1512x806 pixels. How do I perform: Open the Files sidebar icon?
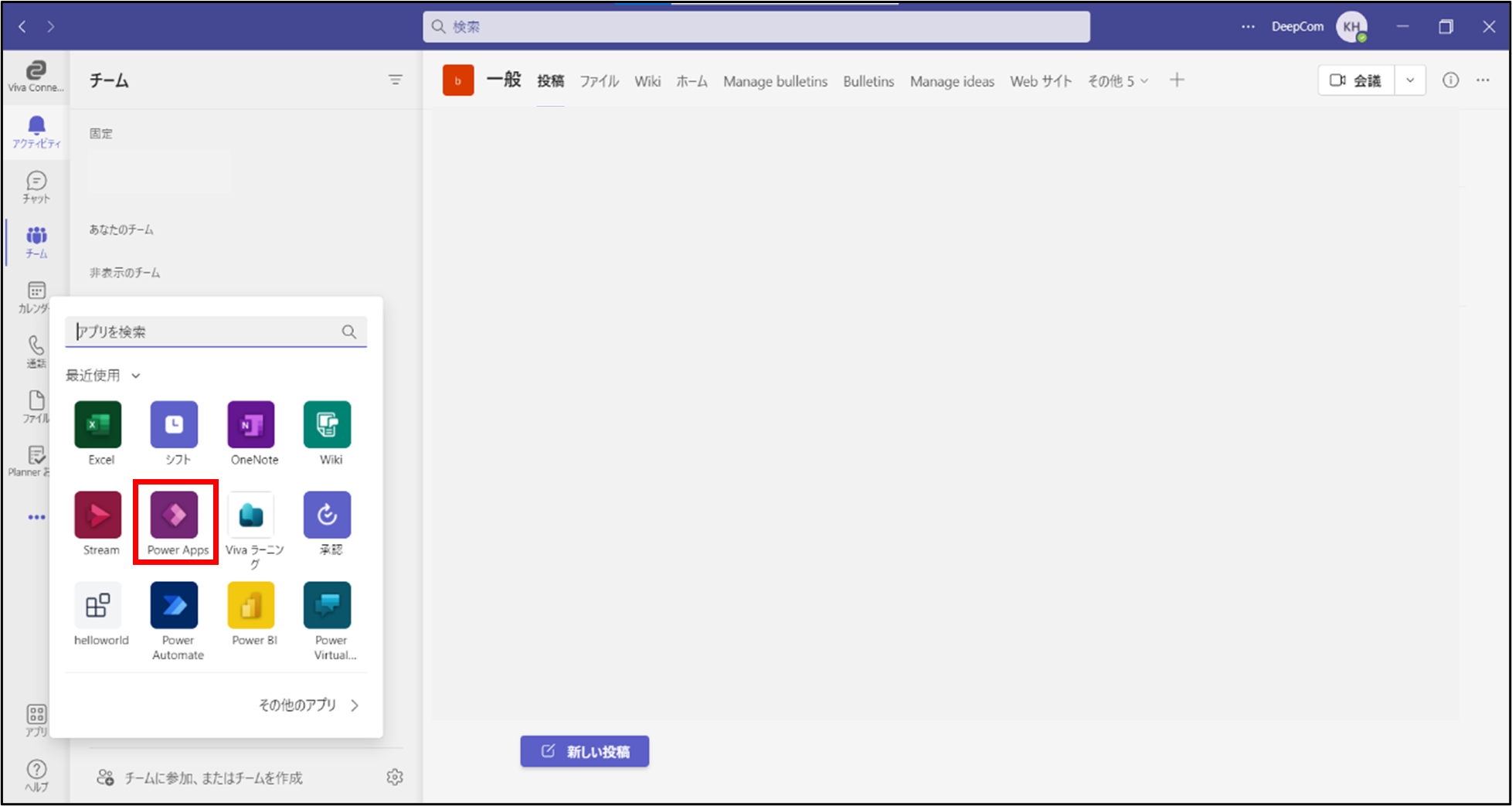pos(36,406)
